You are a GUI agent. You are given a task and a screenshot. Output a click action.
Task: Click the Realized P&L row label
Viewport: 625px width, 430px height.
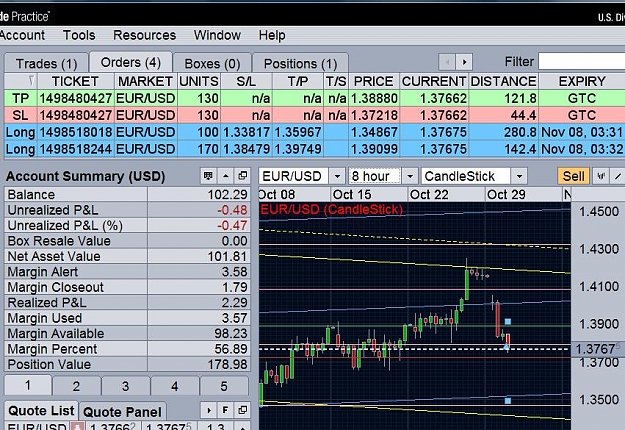(x=47, y=302)
